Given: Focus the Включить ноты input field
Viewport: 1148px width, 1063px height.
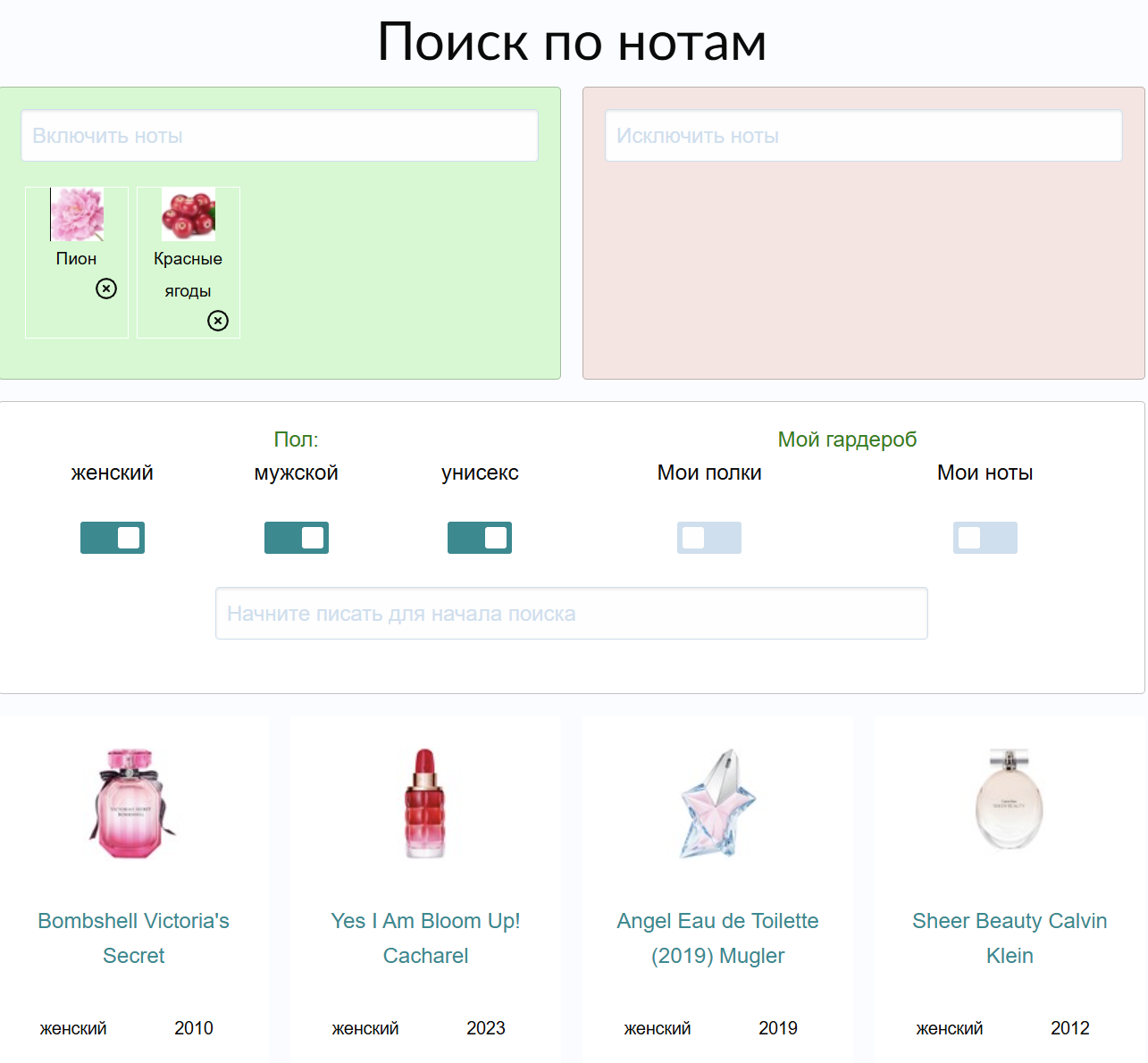Looking at the screenshot, I should [280, 136].
